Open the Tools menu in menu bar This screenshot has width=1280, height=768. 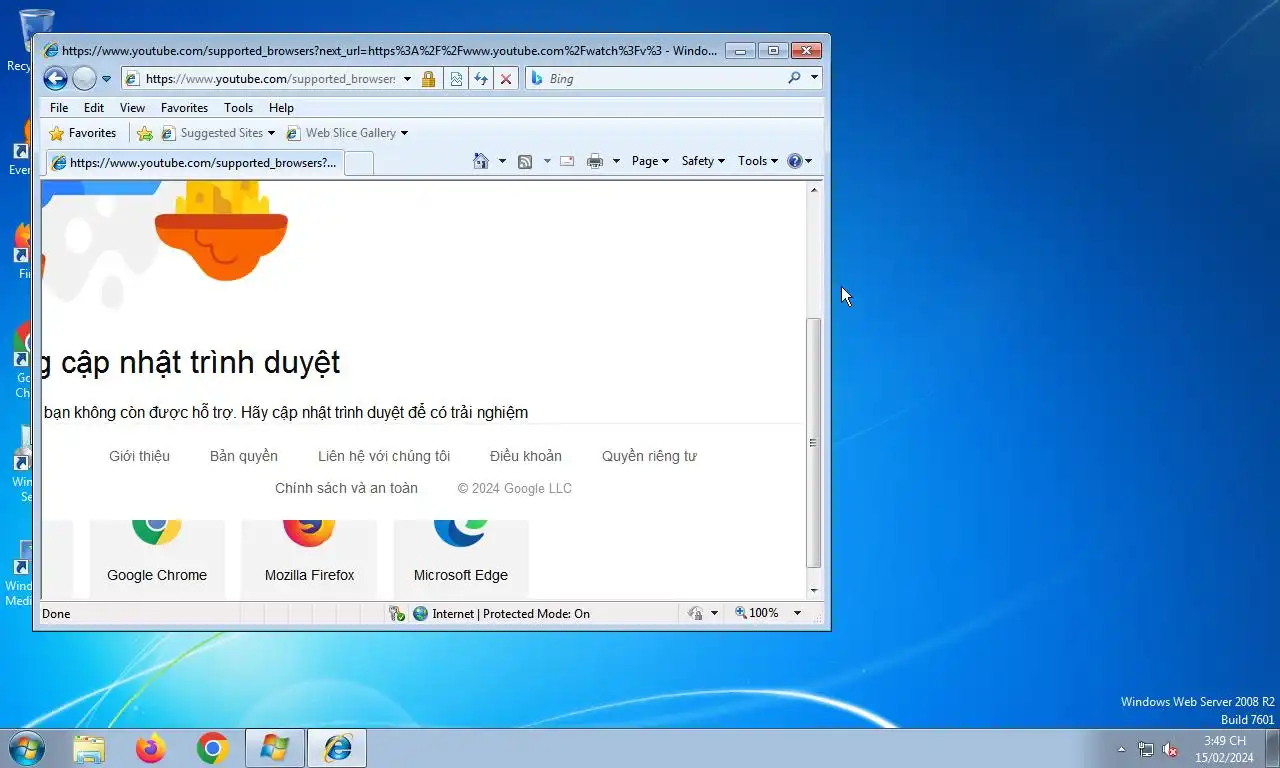click(238, 108)
